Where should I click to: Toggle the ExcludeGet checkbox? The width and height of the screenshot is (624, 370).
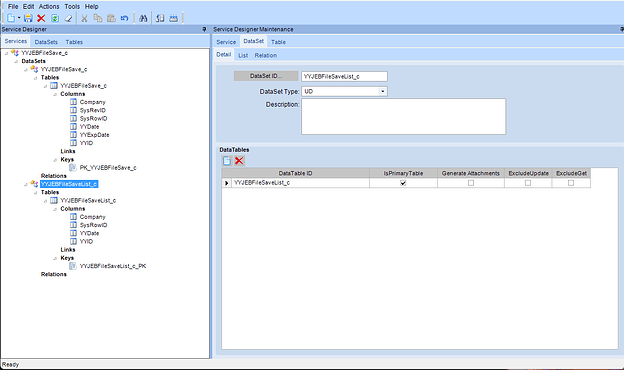571,183
